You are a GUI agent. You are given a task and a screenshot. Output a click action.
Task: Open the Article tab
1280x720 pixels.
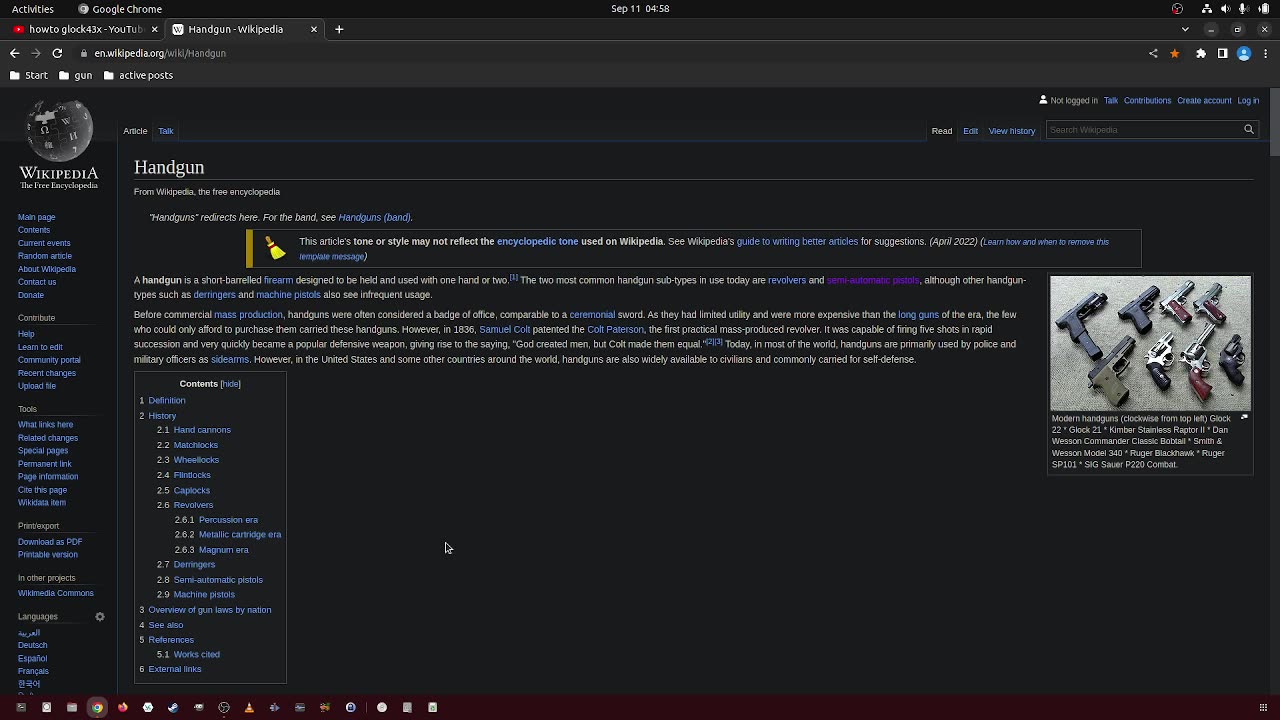[135, 131]
